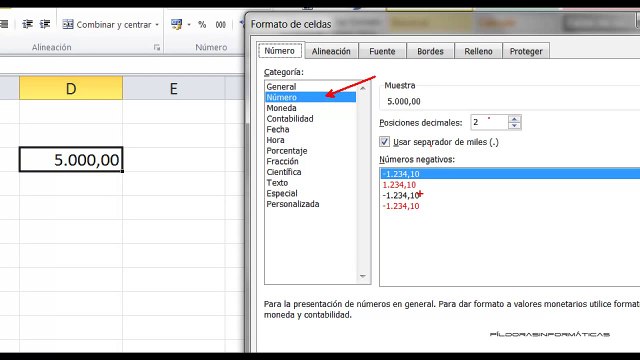
Task: Click the accounting number format icon
Action: click(177, 24)
